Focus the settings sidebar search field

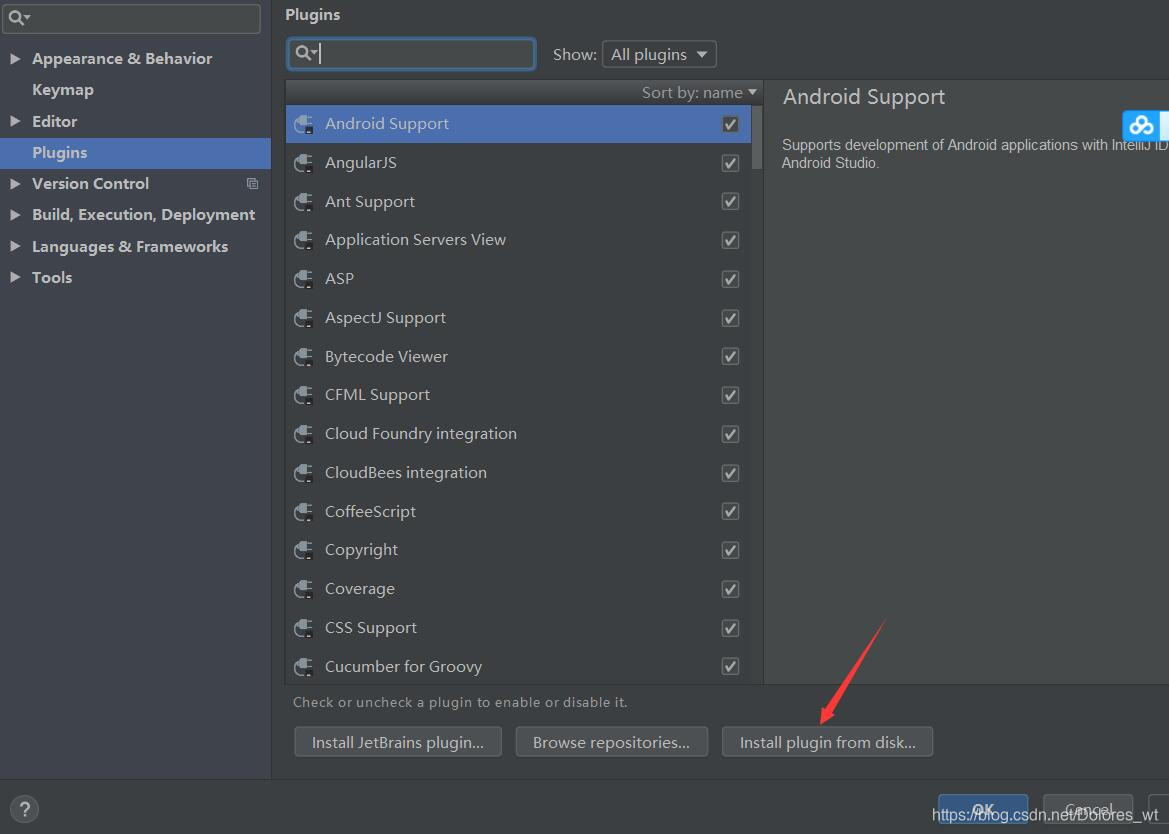coord(131,18)
